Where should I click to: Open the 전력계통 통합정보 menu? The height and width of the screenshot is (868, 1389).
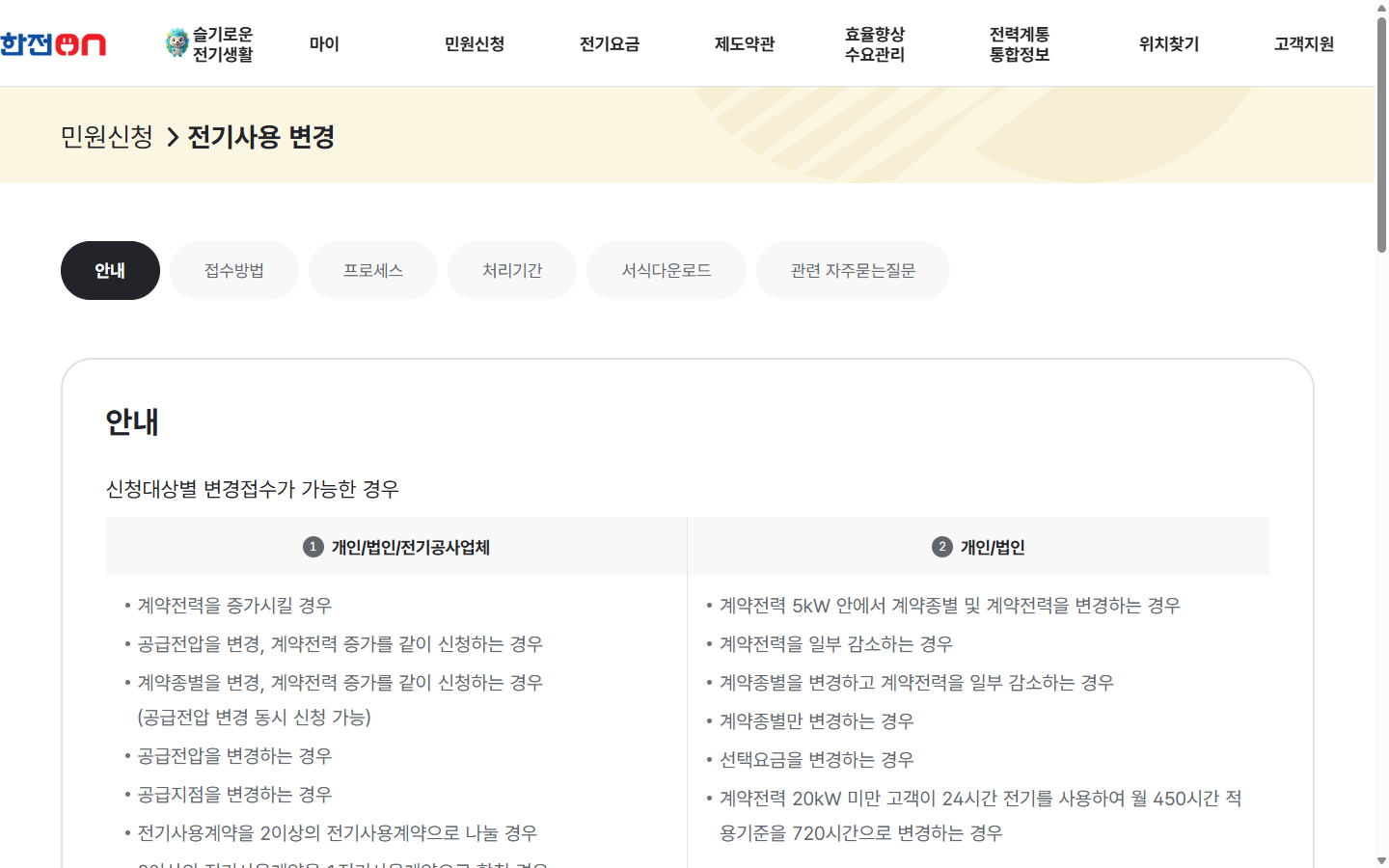(1020, 44)
